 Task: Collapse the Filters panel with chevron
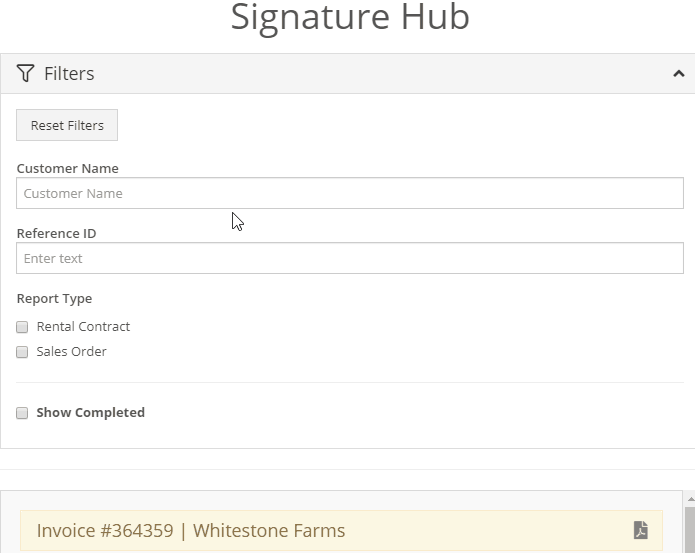(679, 74)
